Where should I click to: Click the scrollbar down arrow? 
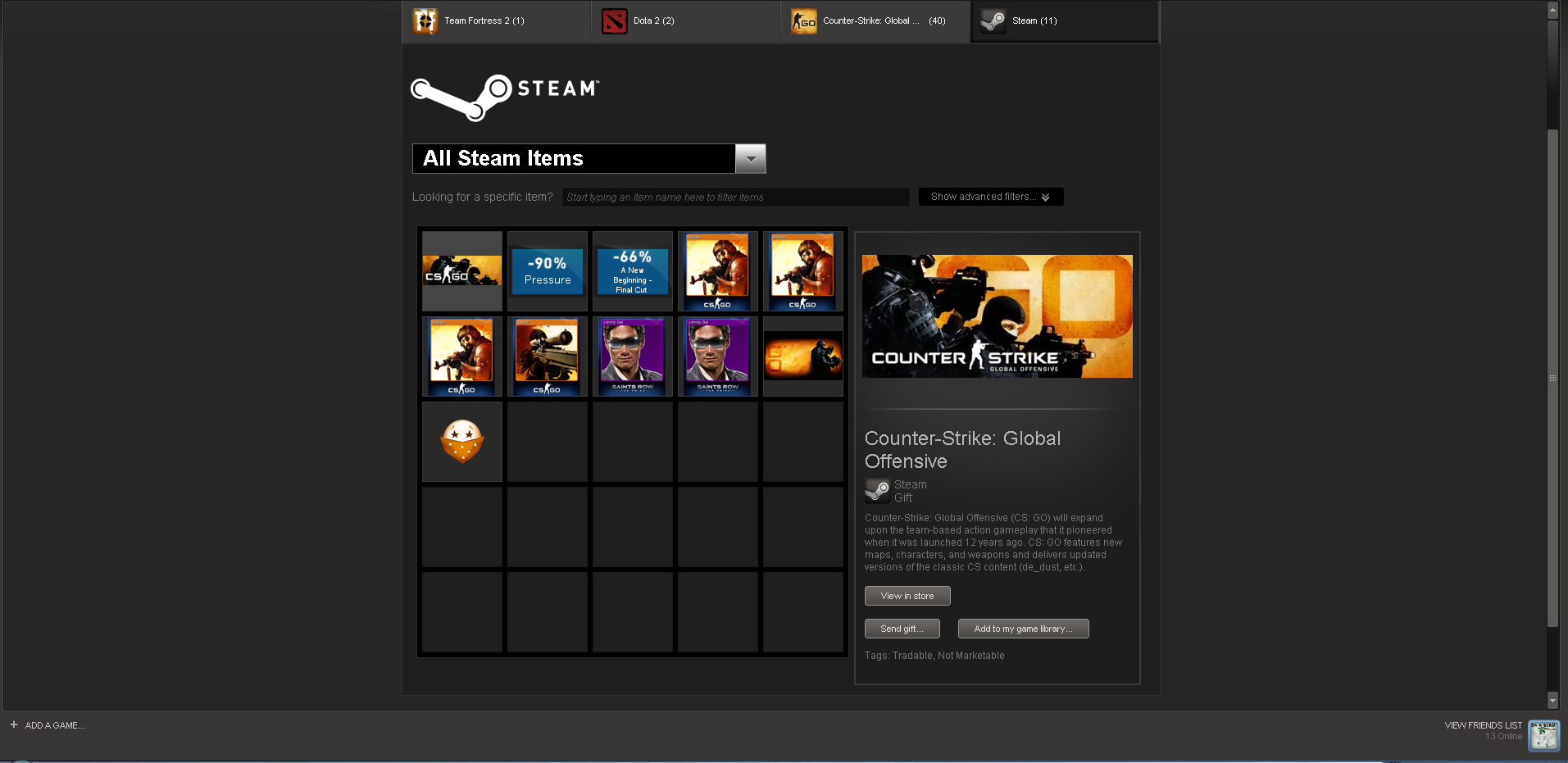coord(1552,701)
